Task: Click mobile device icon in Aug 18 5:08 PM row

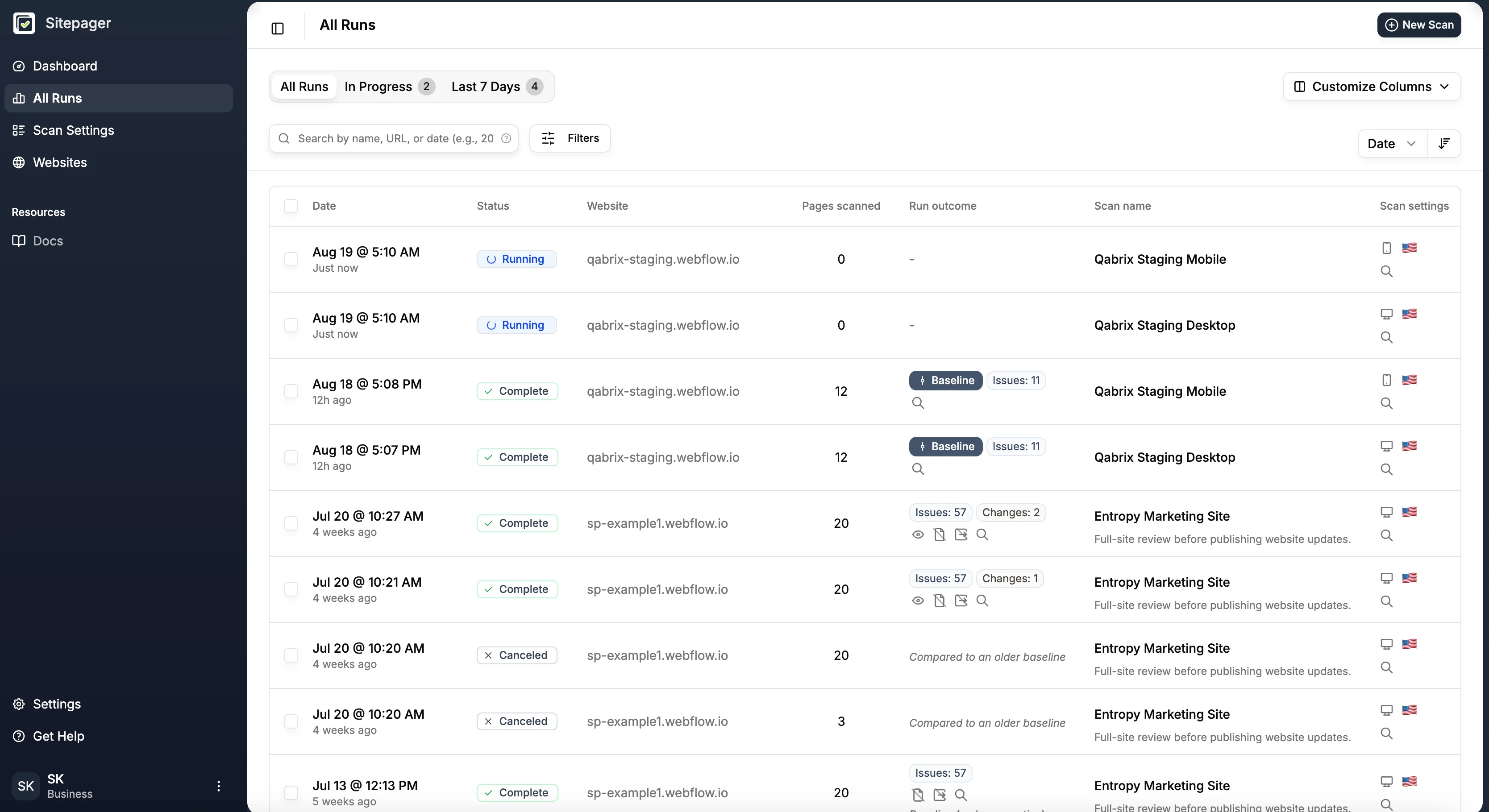Action: [1386, 380]
